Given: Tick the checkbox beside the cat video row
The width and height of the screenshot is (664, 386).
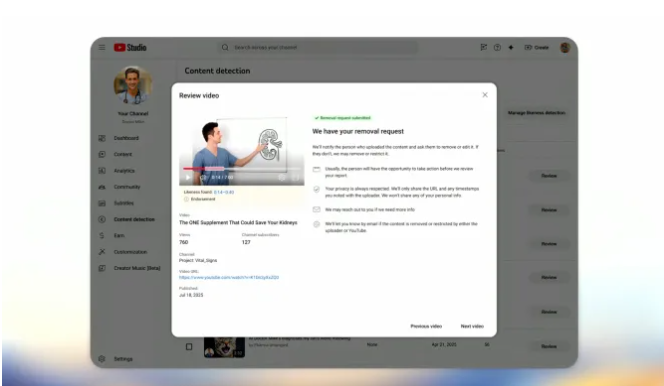Looking at the screenshot, I should pos(189,347).
